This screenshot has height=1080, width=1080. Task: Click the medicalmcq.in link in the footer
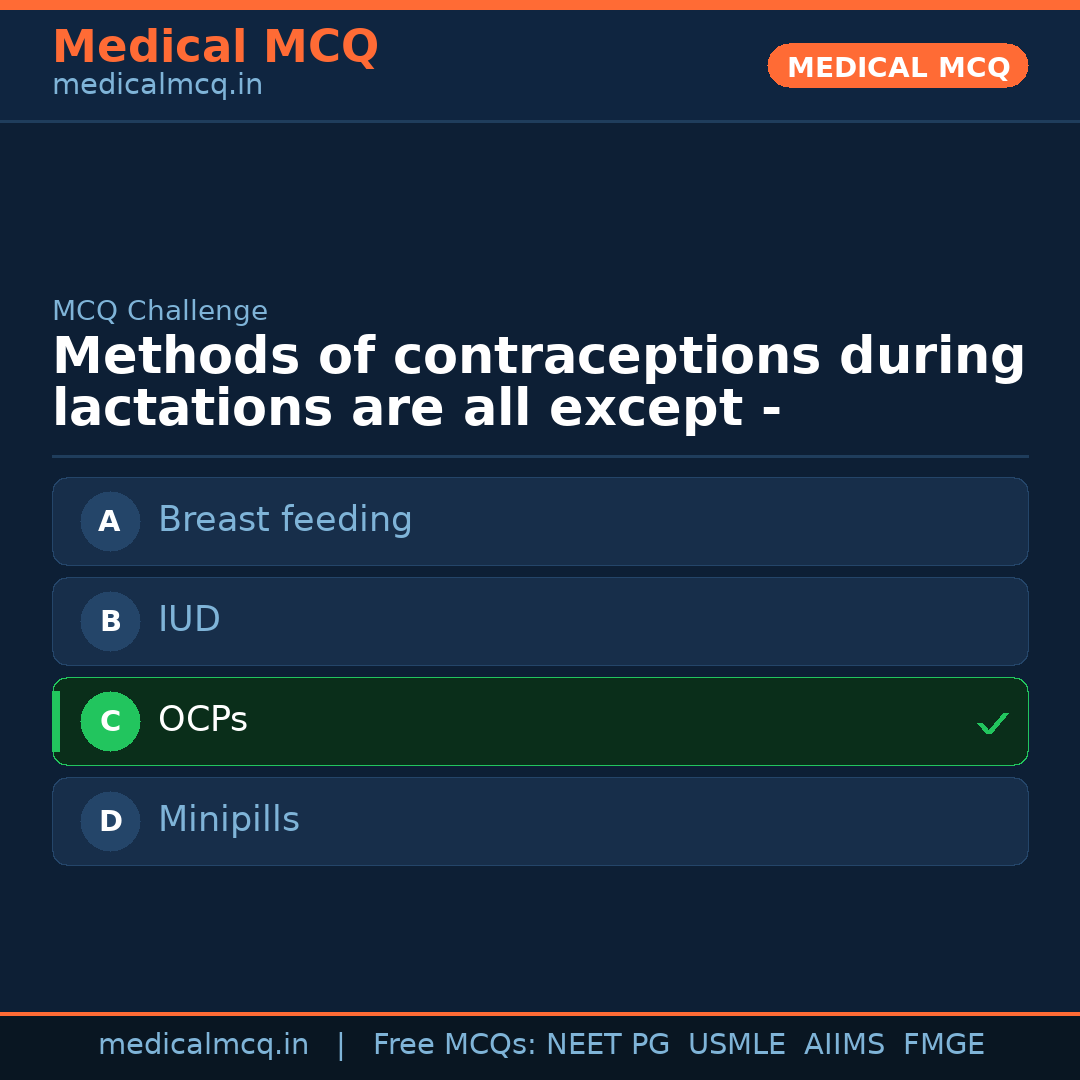(x=204, y=1044)
